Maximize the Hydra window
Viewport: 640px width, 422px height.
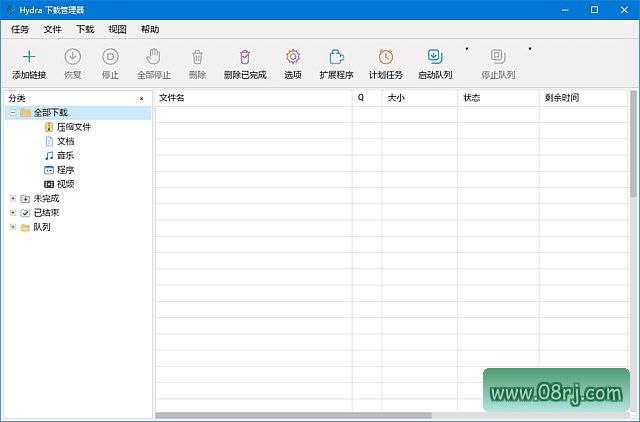point(594,10)
